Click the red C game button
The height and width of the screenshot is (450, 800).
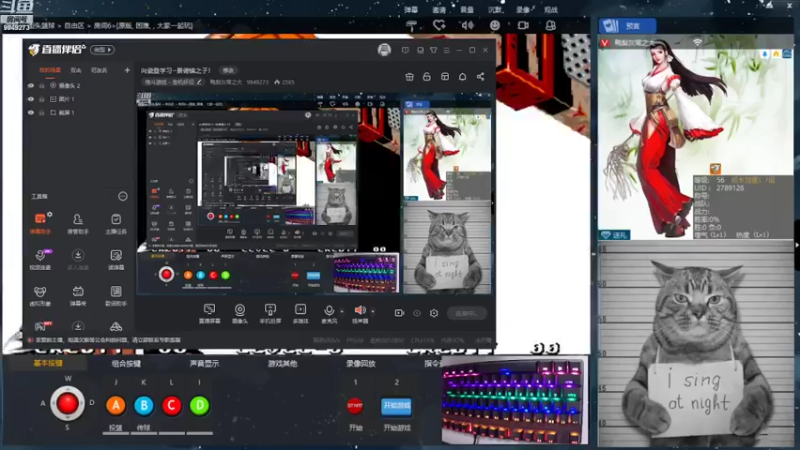tap(171, 405)
